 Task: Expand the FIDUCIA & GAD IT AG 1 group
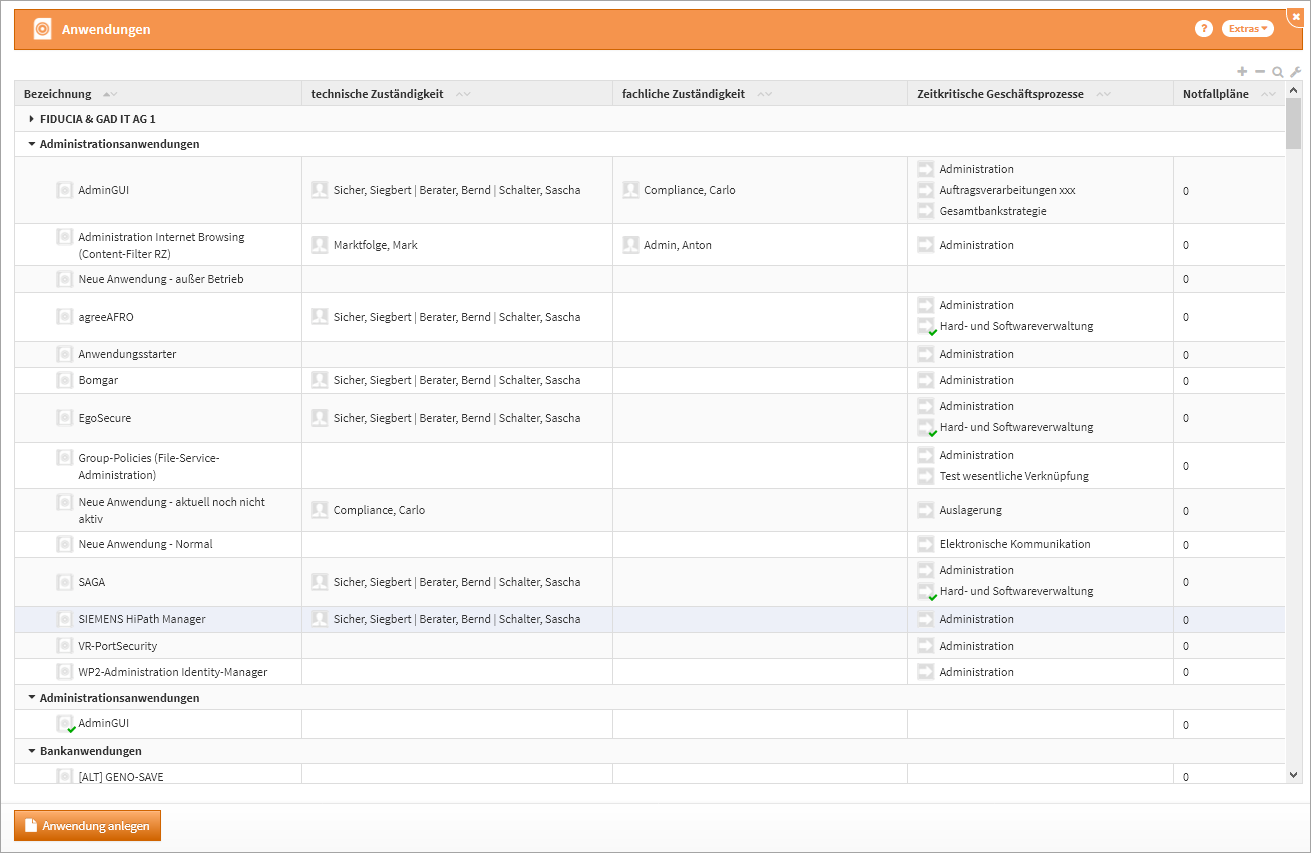coord(32,119)
